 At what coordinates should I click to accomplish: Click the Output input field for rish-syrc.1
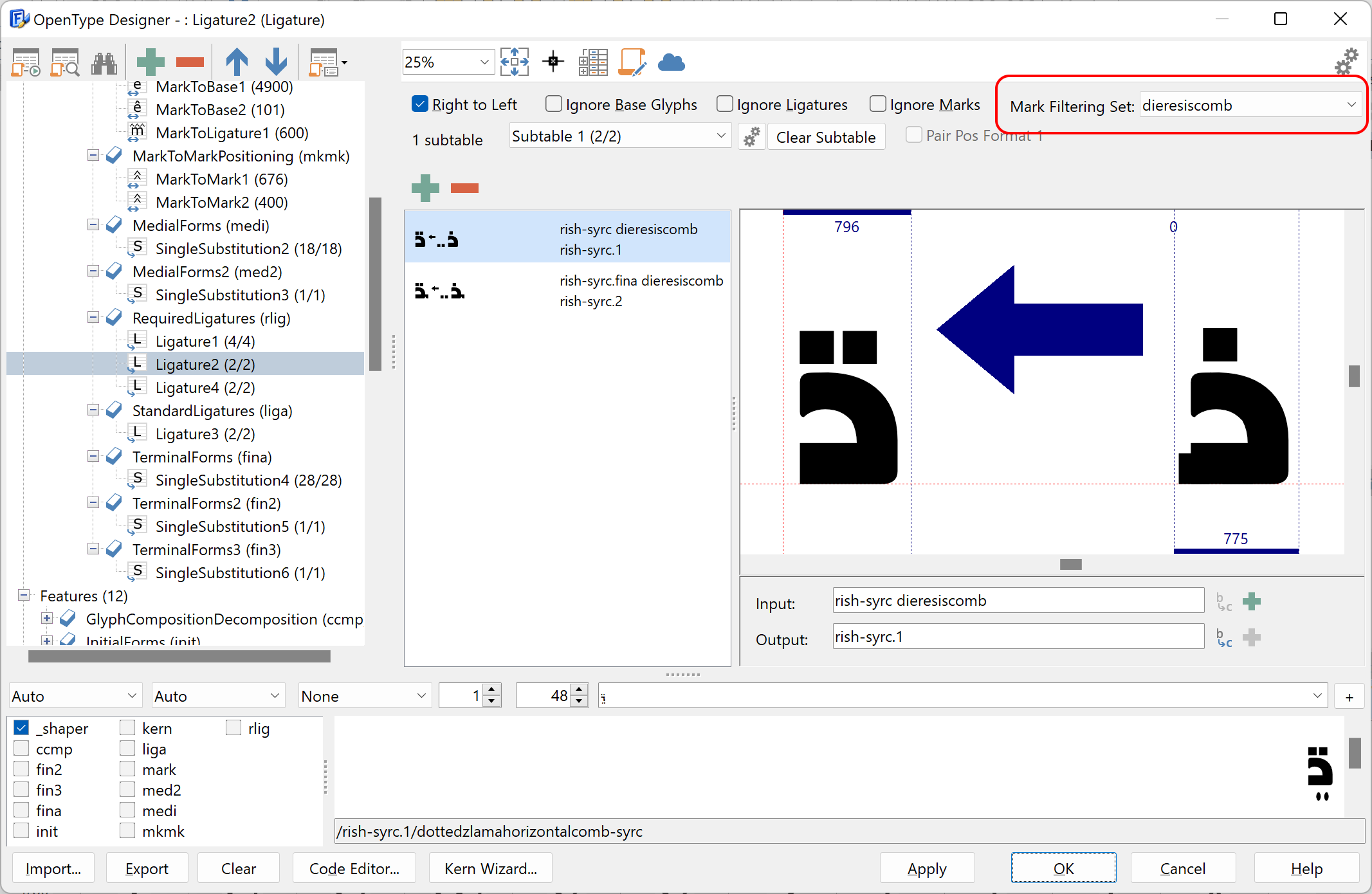coord(1018,636)
